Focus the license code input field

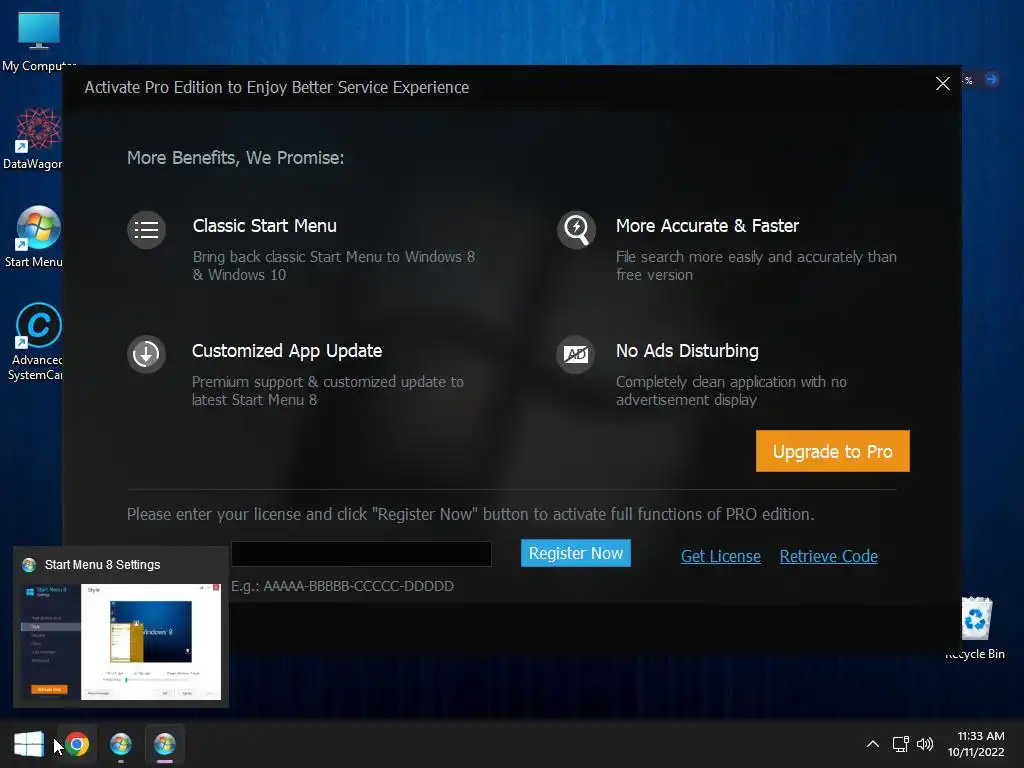click(x=361, y=554)
